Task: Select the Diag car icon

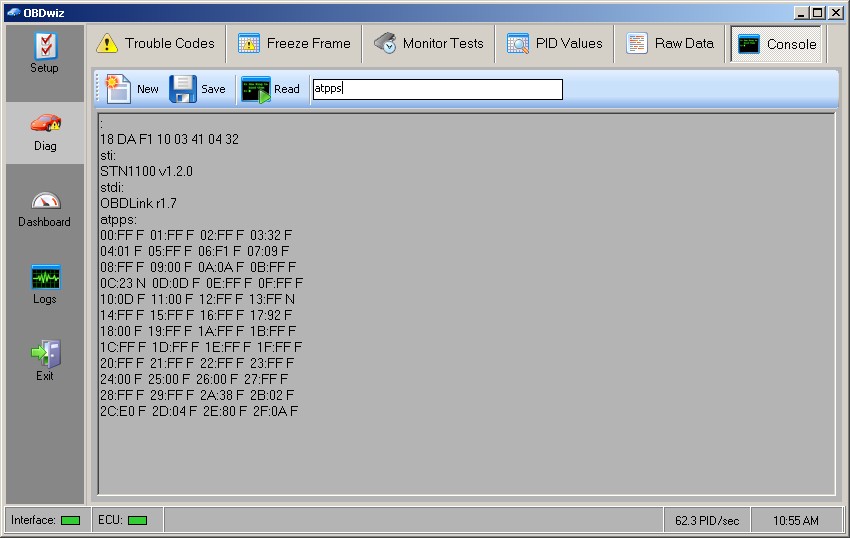Action: (x=46, y=124)
